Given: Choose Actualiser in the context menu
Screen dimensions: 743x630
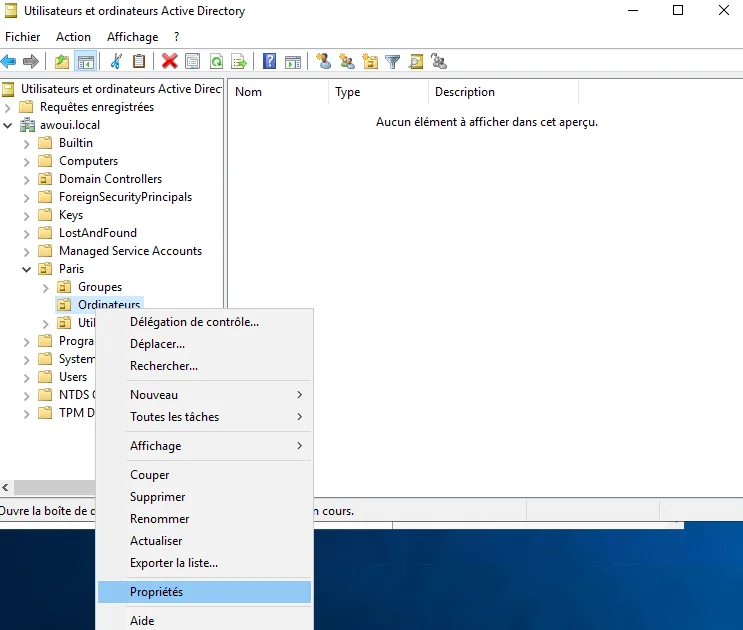Looking at the screenshot, I should [204, 541].
